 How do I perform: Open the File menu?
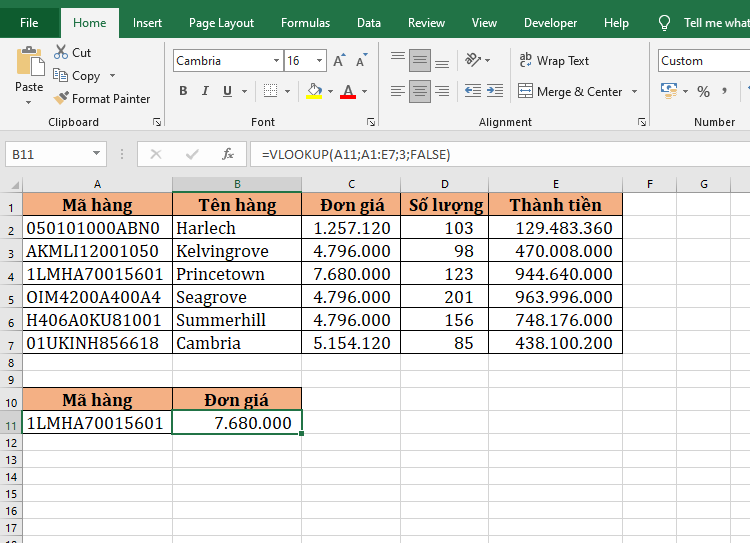pyautogui.click(x=29, y=23)
